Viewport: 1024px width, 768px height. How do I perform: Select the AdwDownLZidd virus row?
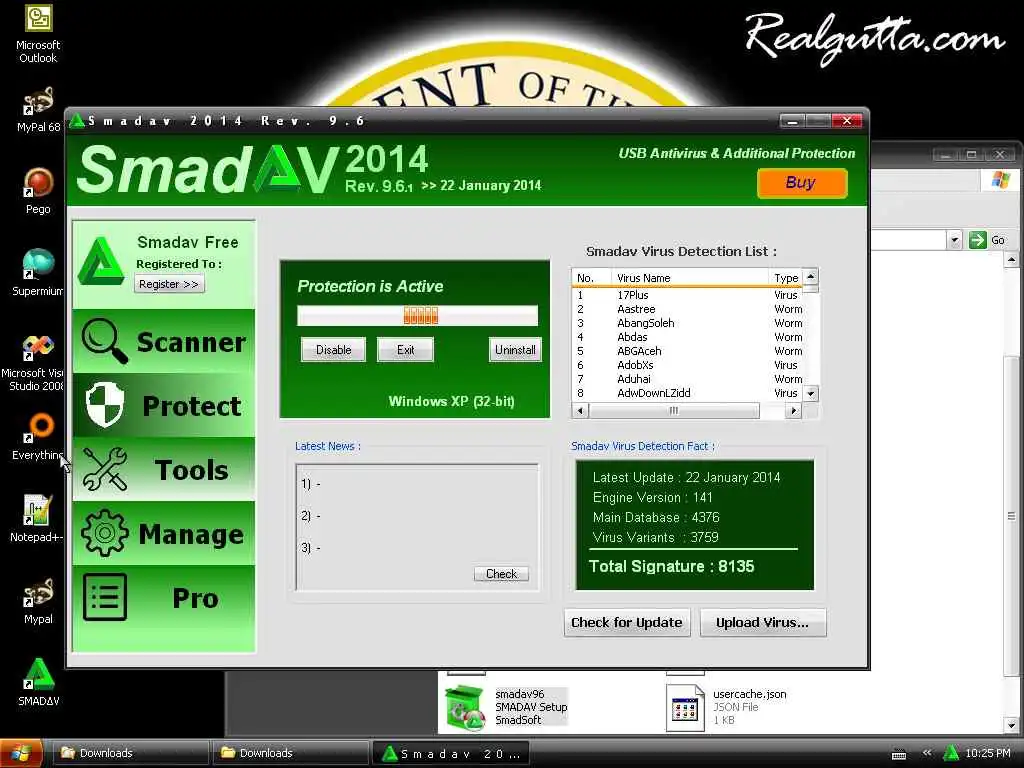[x=687, y=393]
